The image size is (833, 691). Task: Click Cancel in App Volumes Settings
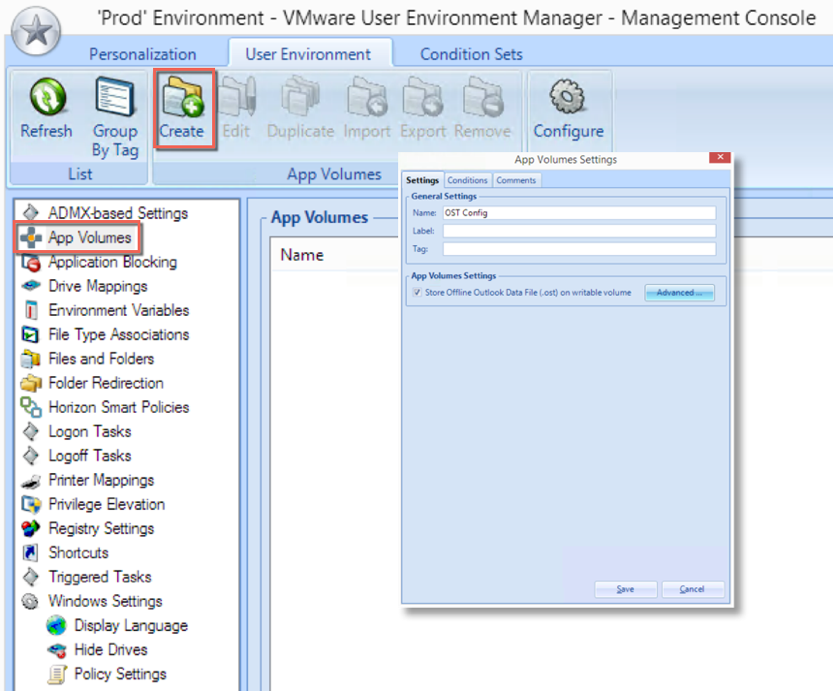pos(692,589)
